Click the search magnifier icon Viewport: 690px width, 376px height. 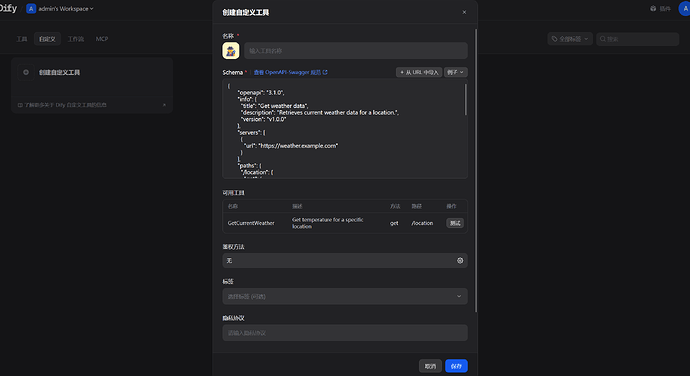tap(602, 39)
